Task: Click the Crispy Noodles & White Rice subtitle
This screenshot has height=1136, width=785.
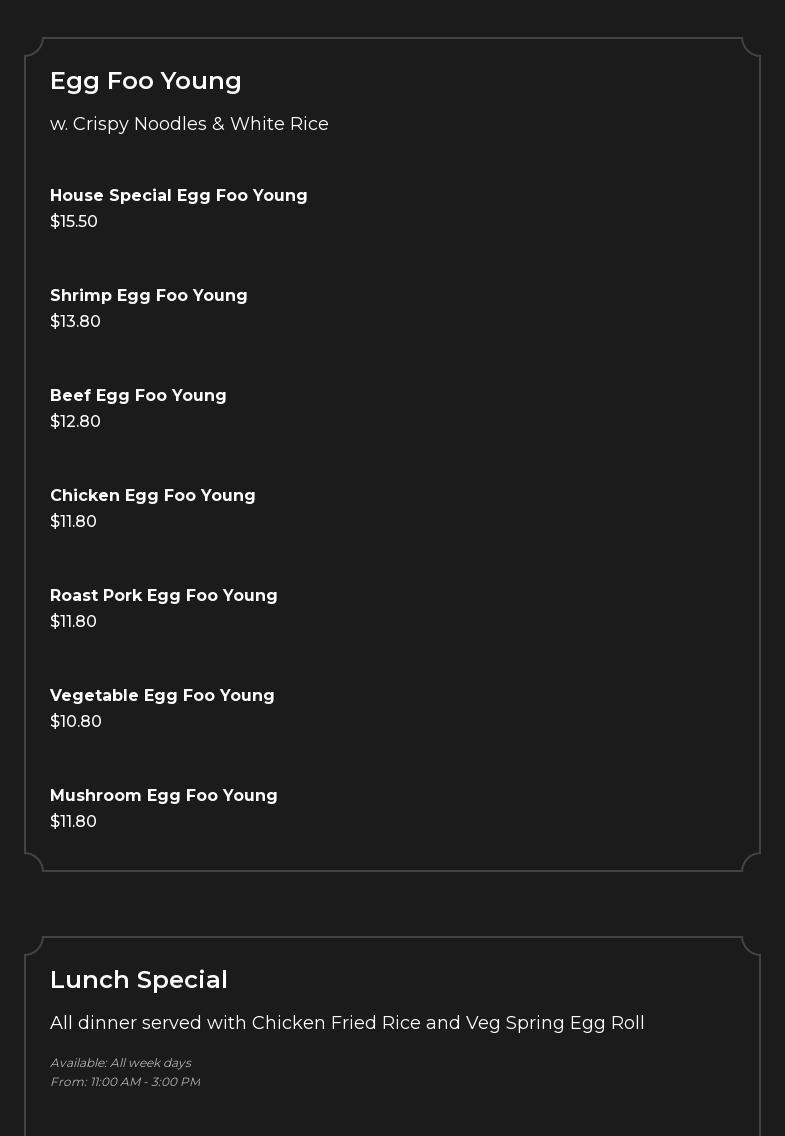Action: click(189, 124)
